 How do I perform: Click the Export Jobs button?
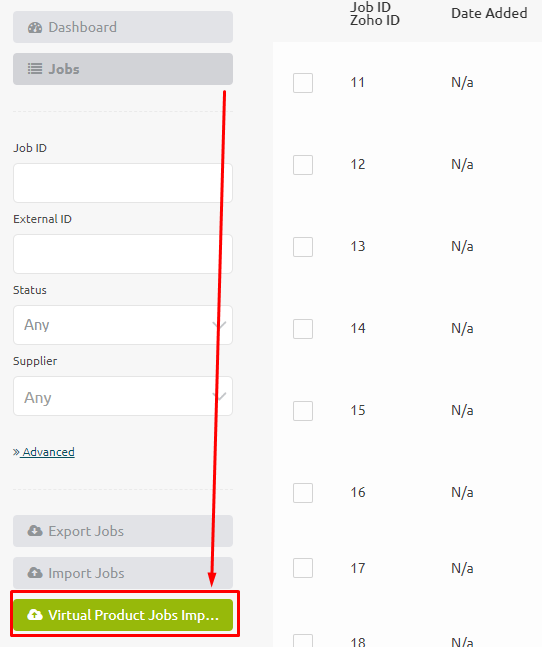click(123, 531)
